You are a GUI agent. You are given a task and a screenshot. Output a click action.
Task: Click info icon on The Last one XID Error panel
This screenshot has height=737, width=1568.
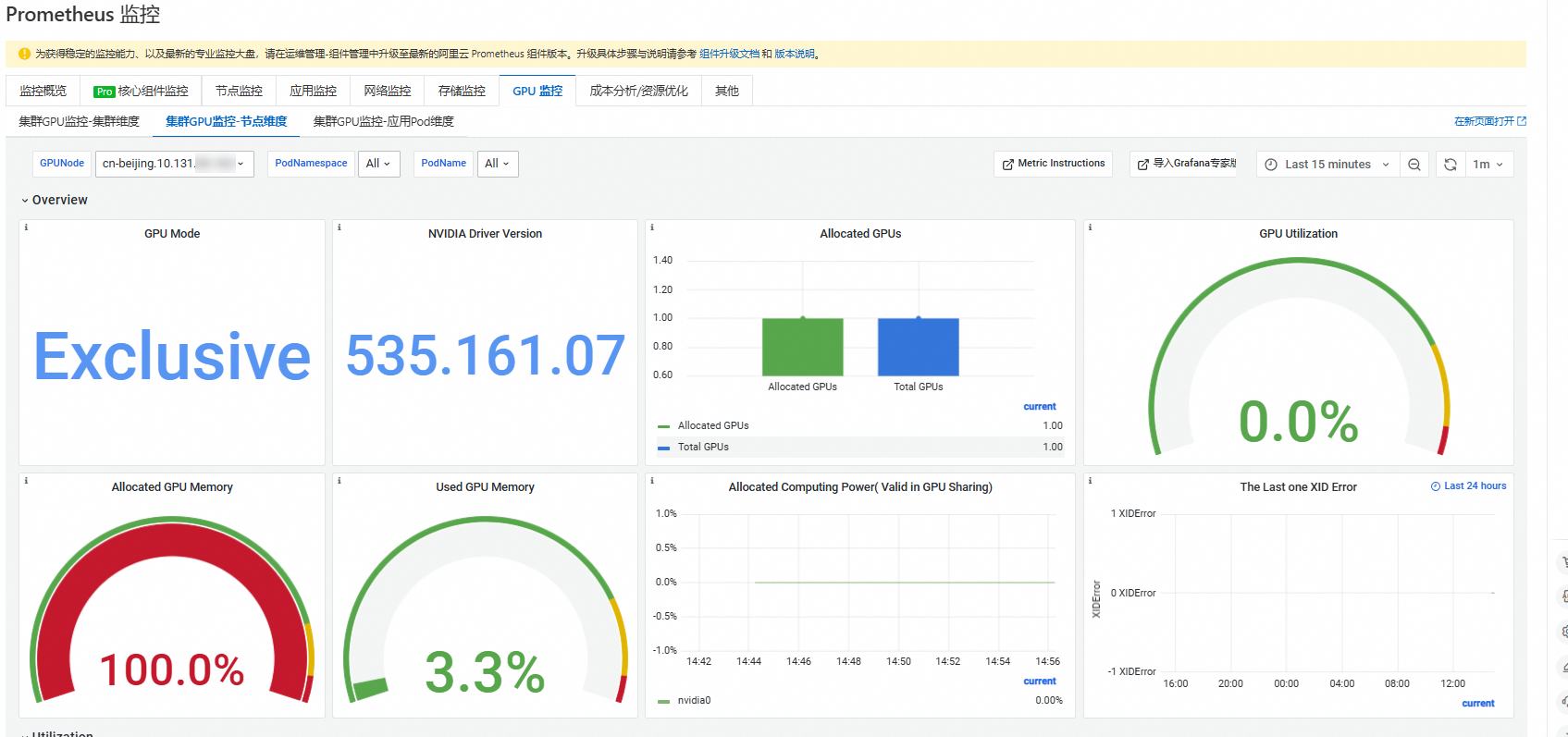tap(1090, 481)
